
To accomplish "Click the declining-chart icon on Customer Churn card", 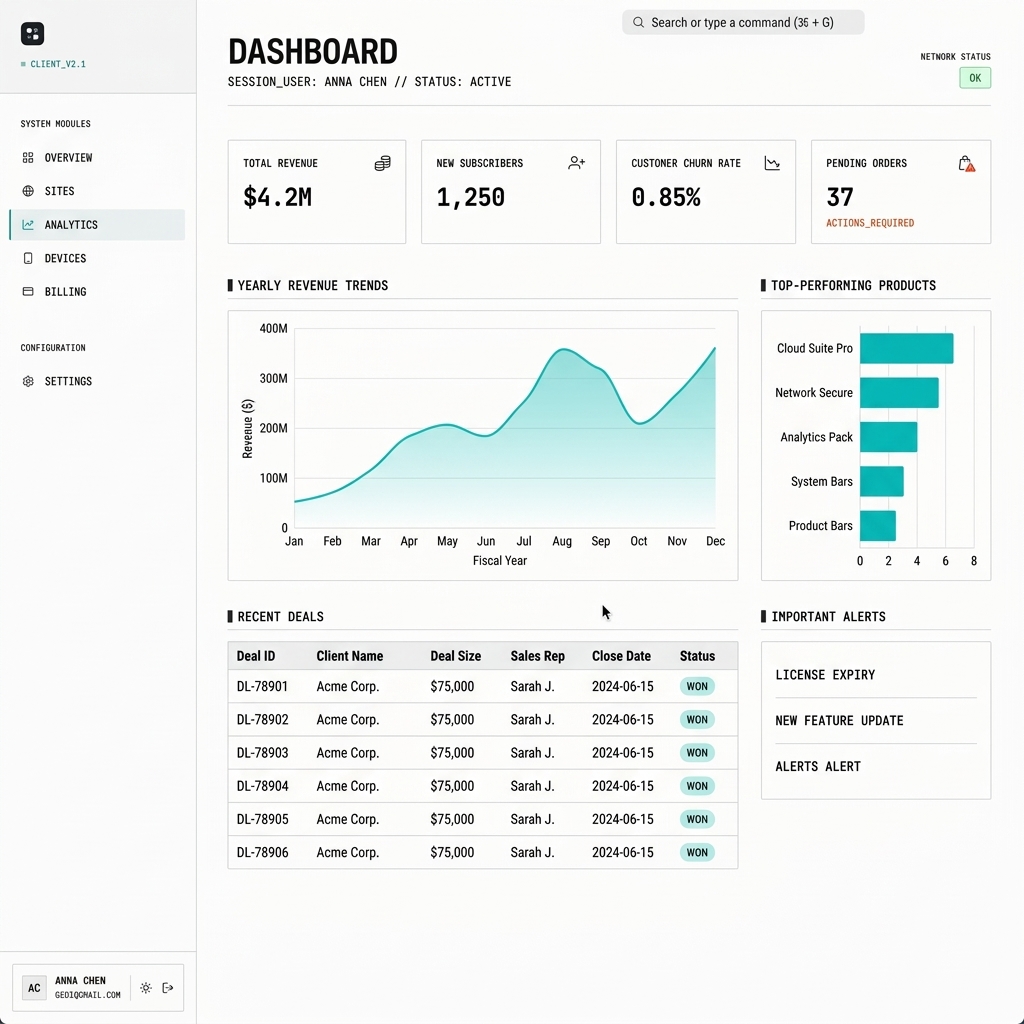I will click(771, 162).
